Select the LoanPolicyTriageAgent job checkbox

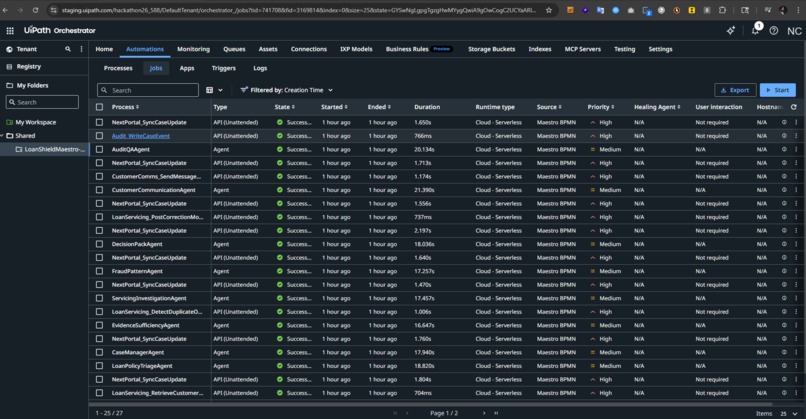[x=99, y=366]
